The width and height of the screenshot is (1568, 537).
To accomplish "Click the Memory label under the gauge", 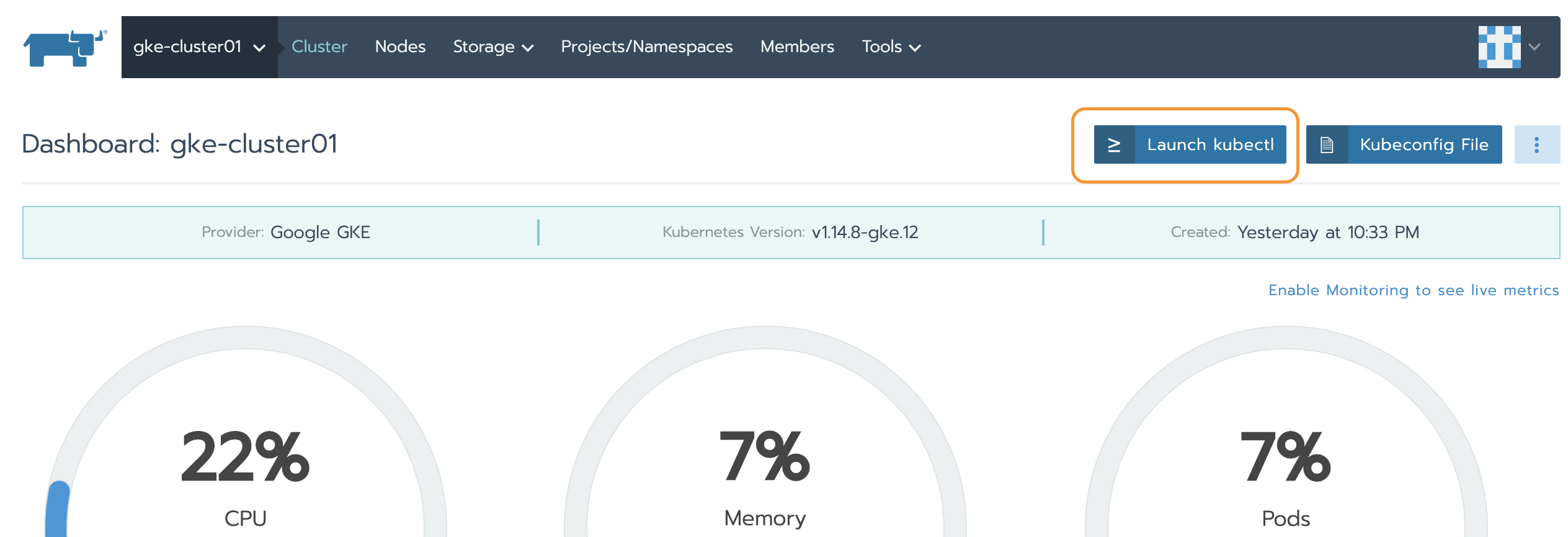I will pos(765,518).
